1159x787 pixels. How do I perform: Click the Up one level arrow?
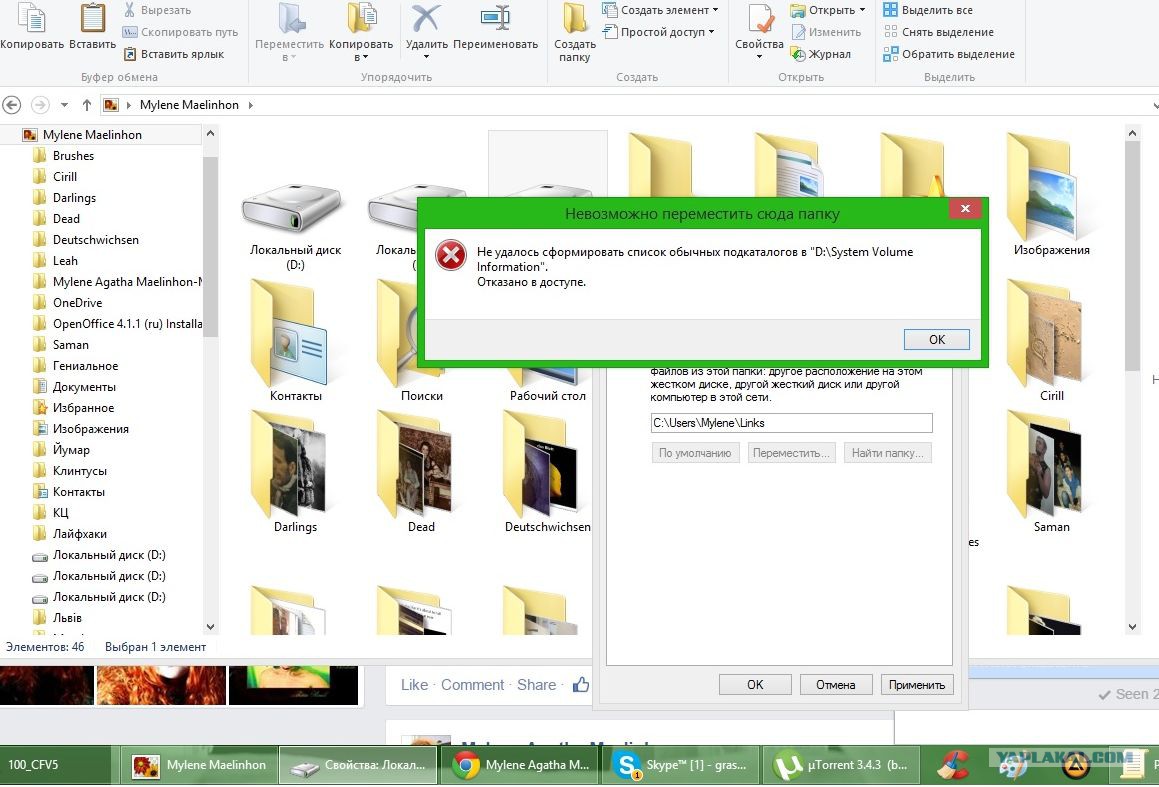pyautogui.click(x=87, y=105)
